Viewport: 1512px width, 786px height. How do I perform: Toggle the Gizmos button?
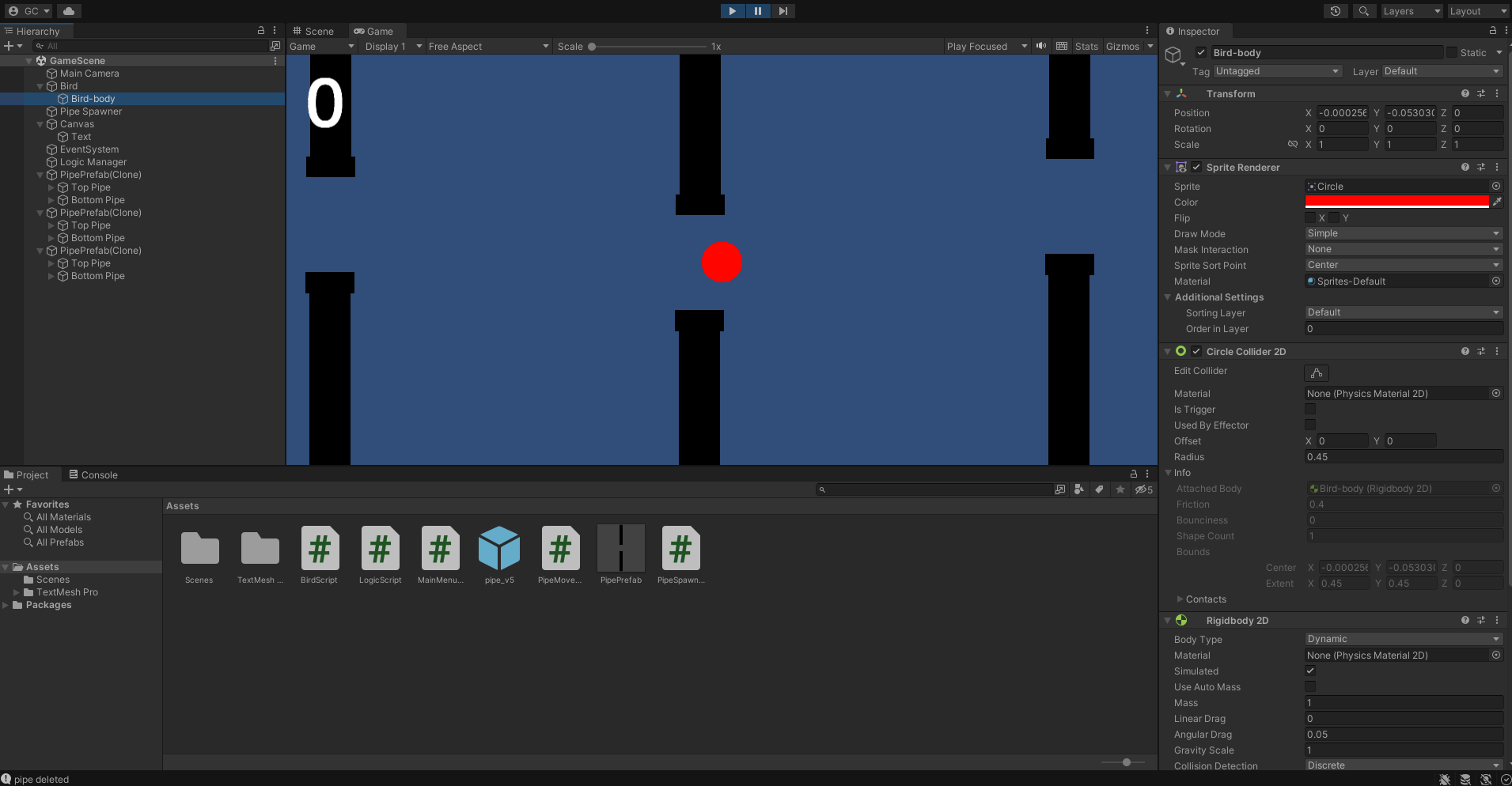click(1123, 47)
